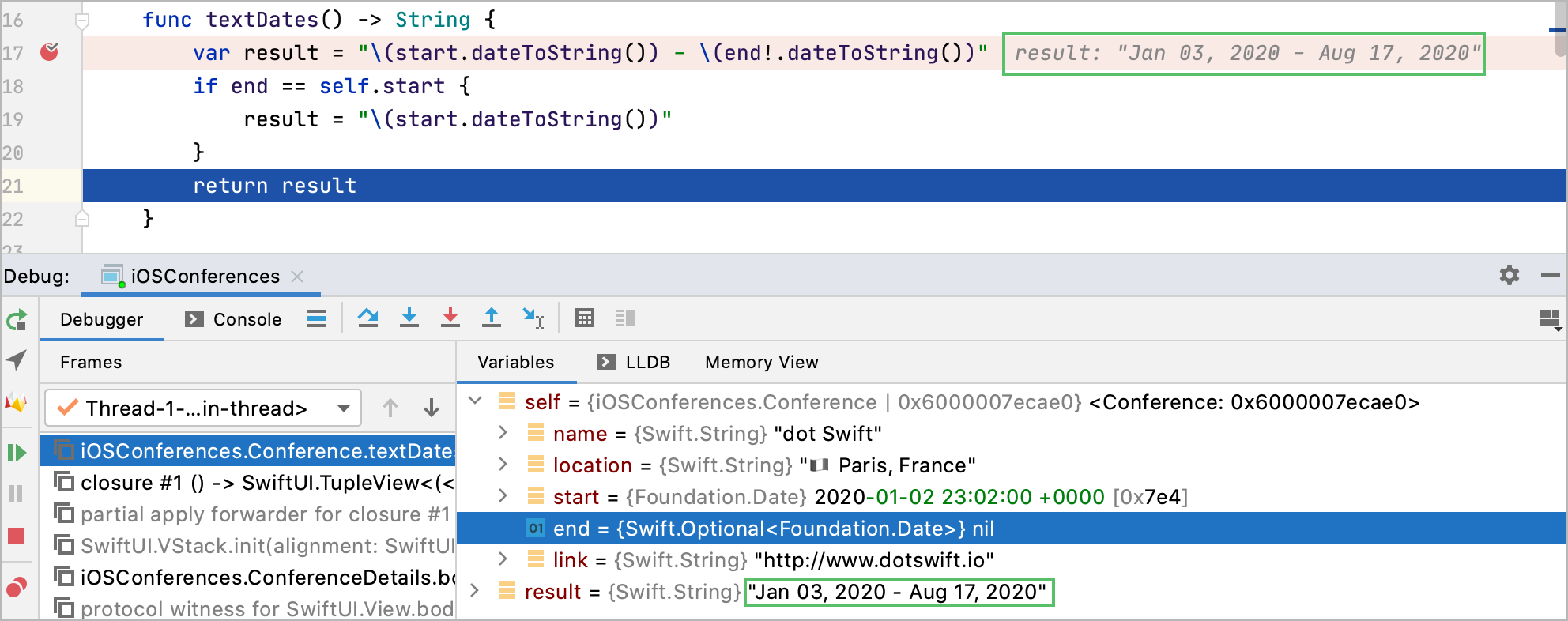Click the Step Out icon
This screenshot has height=621, width=1568.
(x=492, y=318)
